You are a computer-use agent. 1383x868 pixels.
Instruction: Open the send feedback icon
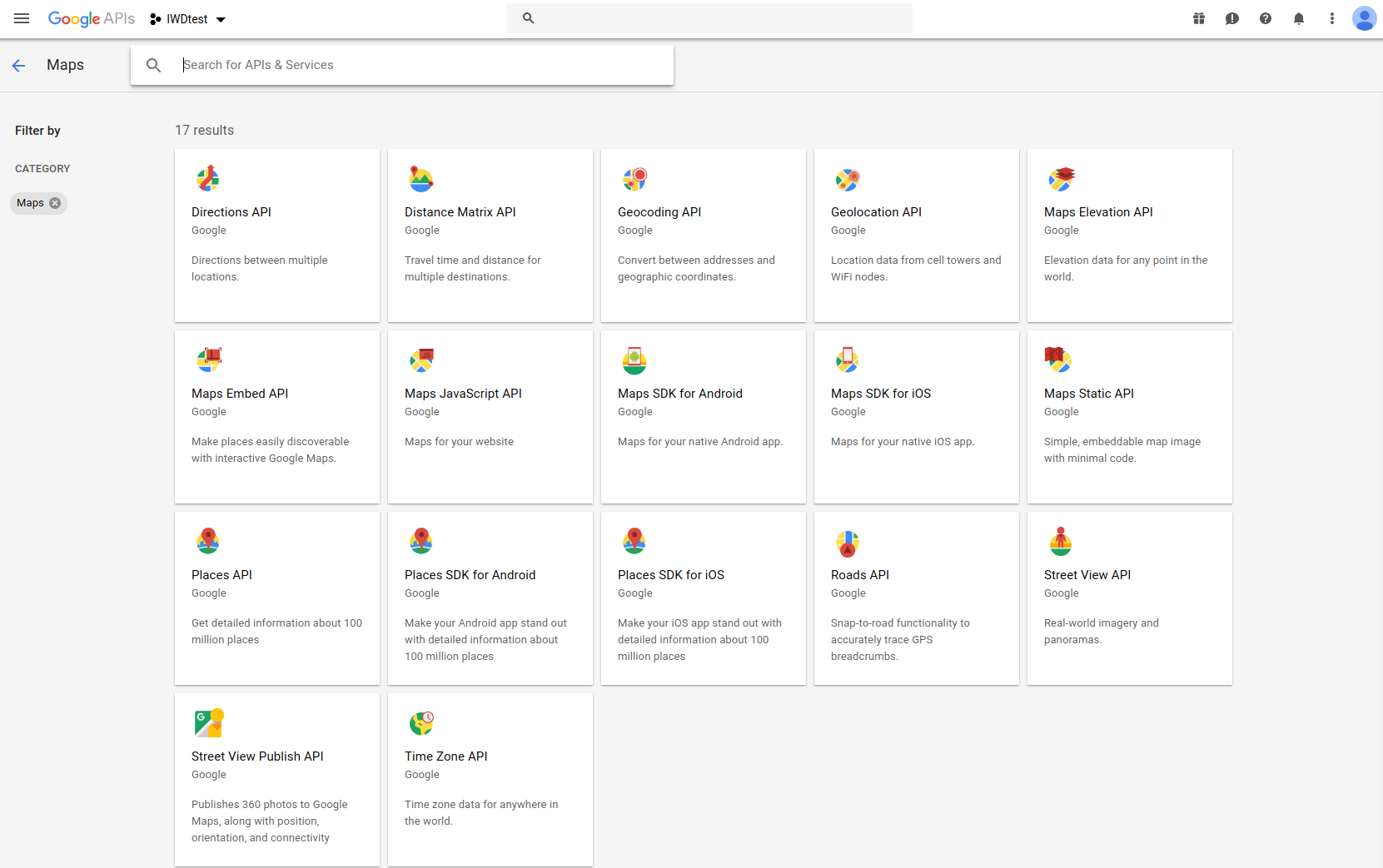click(1232, 18)
